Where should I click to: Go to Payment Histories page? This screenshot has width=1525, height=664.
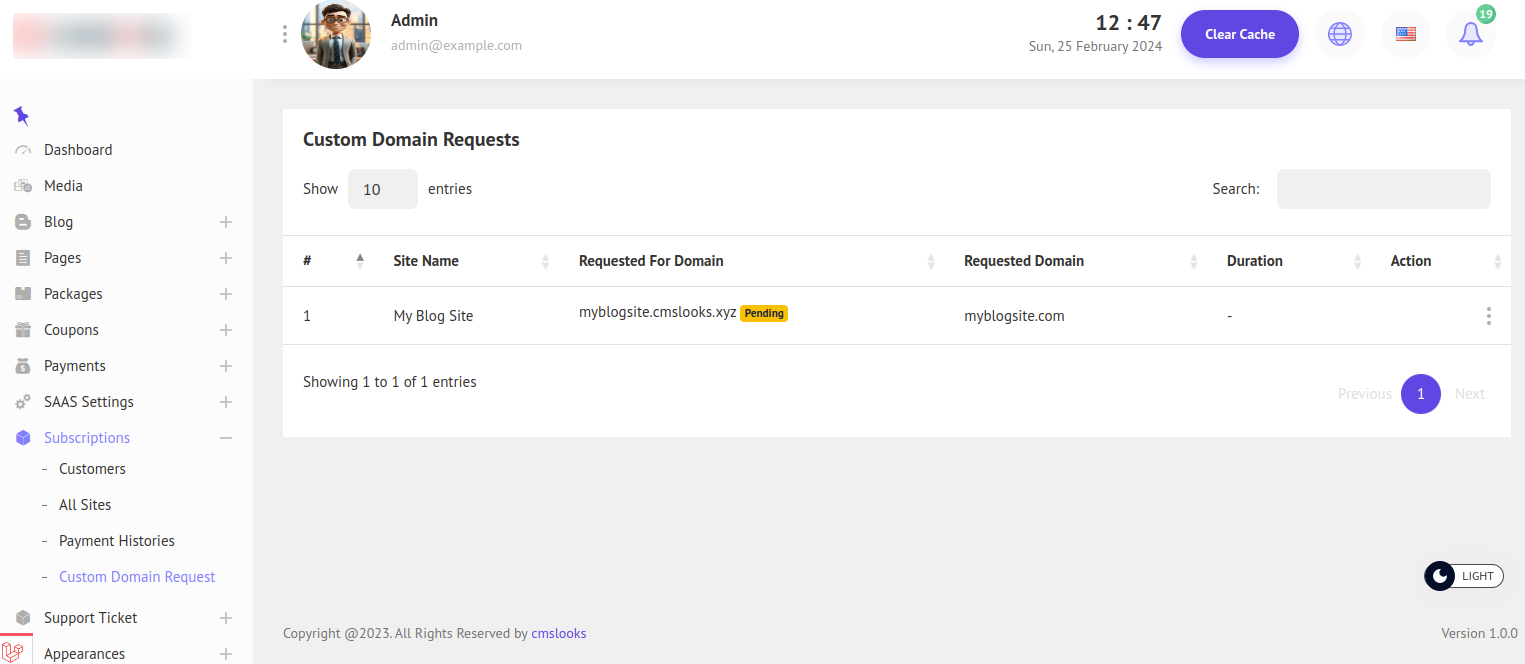(116, 541)
